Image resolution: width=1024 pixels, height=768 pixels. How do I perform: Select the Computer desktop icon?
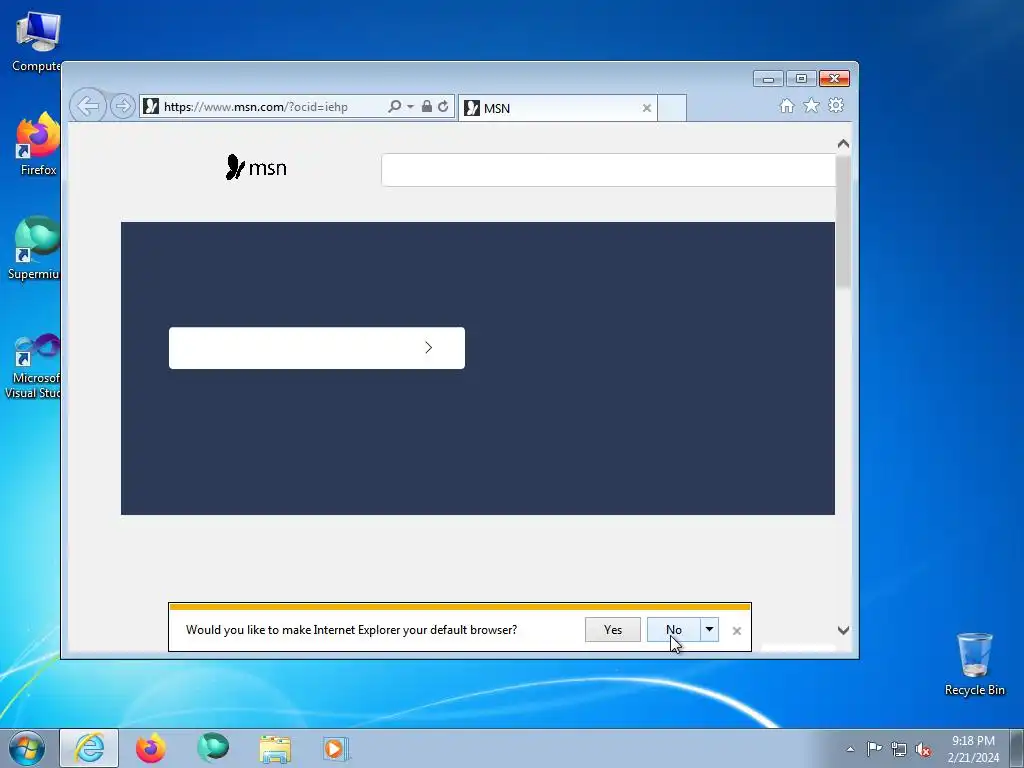point(37,42)
